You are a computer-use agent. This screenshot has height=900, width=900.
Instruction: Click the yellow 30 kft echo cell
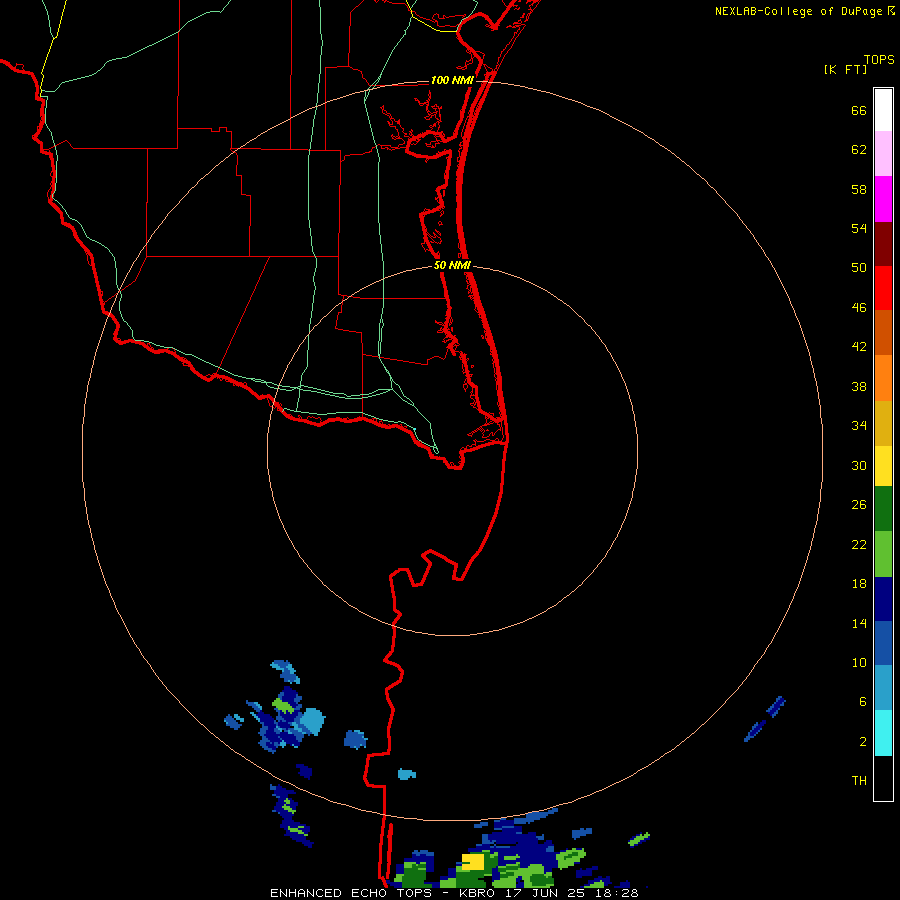tap(473, 862)
